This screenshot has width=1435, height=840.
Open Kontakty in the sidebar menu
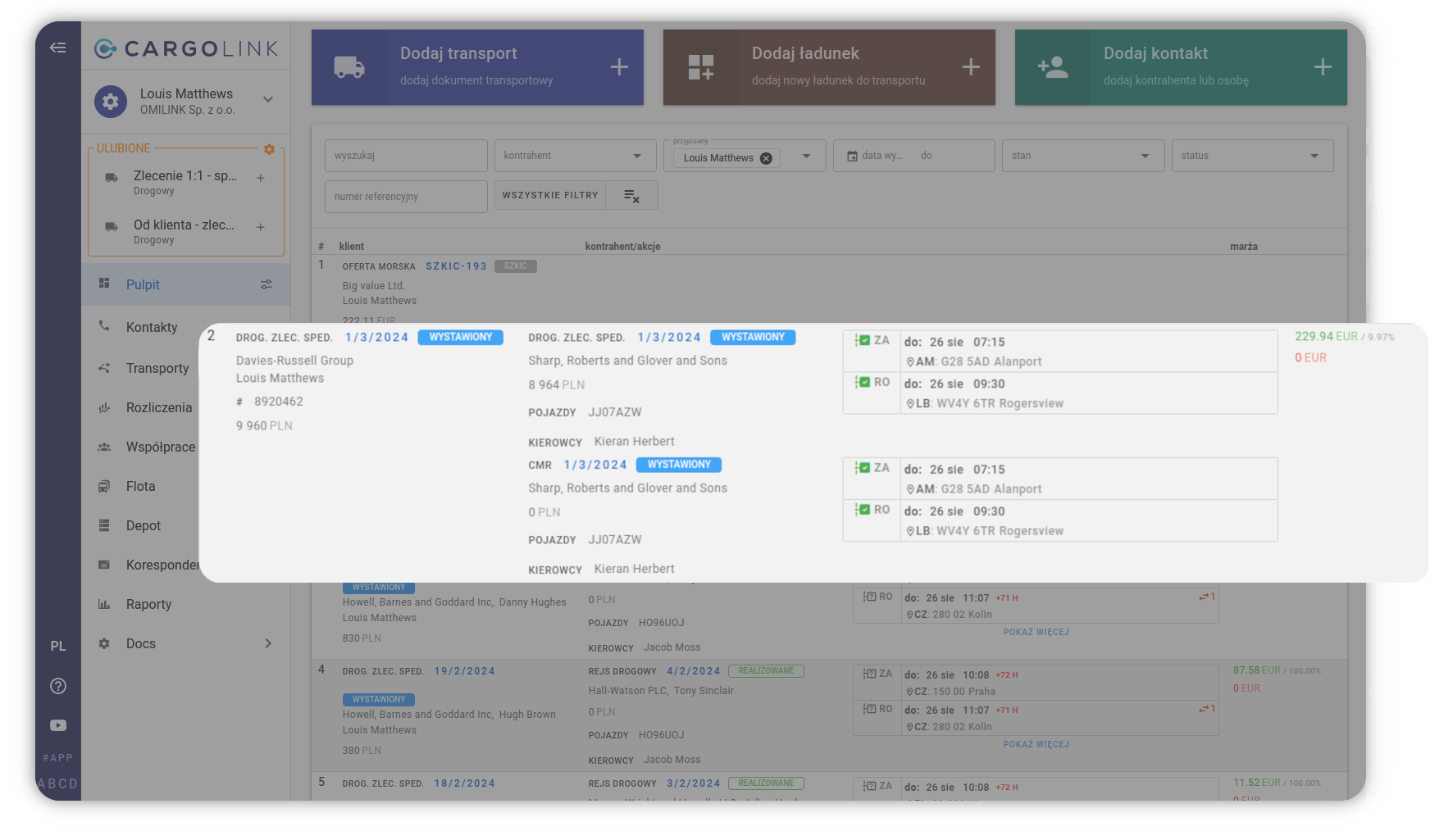click(x=152, y=327)
